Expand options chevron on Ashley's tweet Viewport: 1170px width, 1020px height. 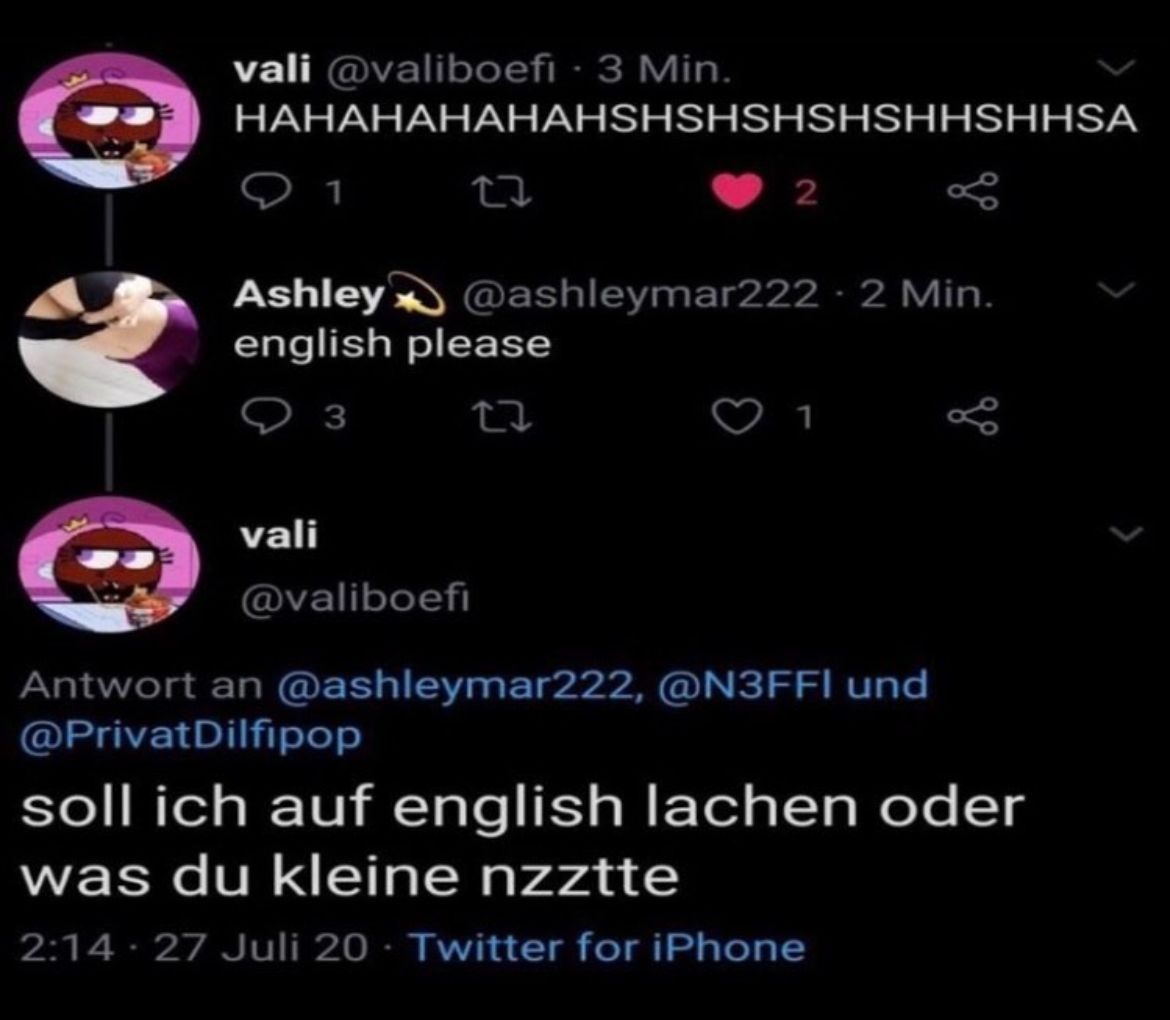click(x=1119, y=289)
